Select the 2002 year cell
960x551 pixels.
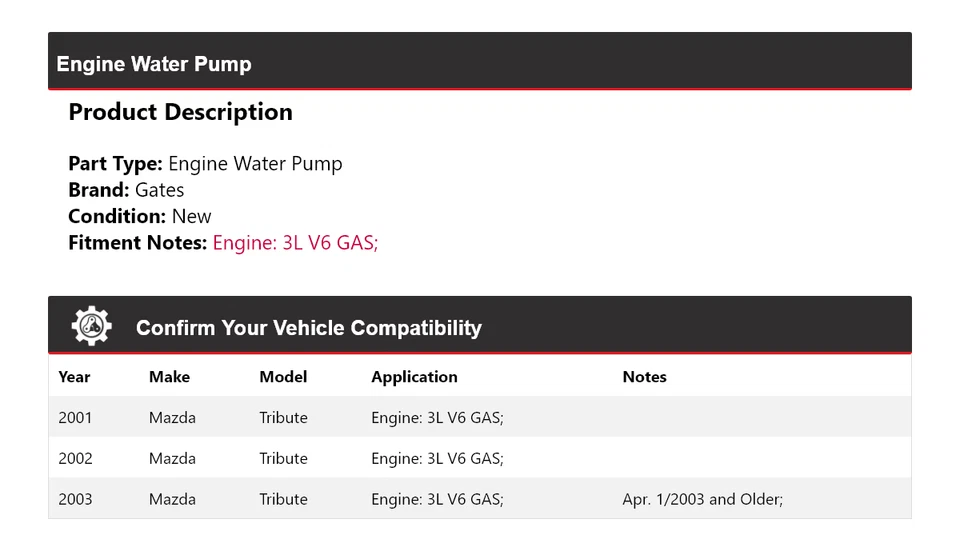(75, 459)
